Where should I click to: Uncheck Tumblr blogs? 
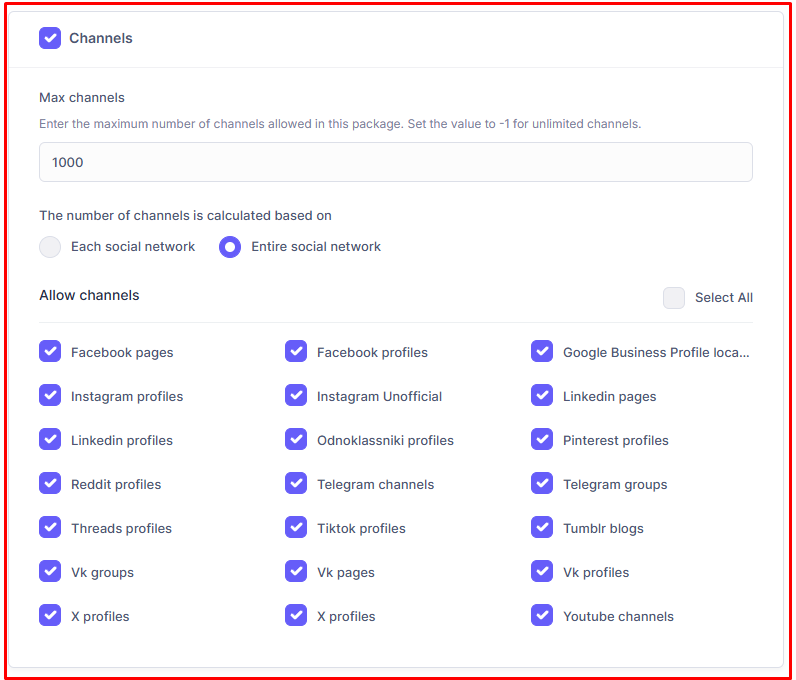(x=542, y=528)
